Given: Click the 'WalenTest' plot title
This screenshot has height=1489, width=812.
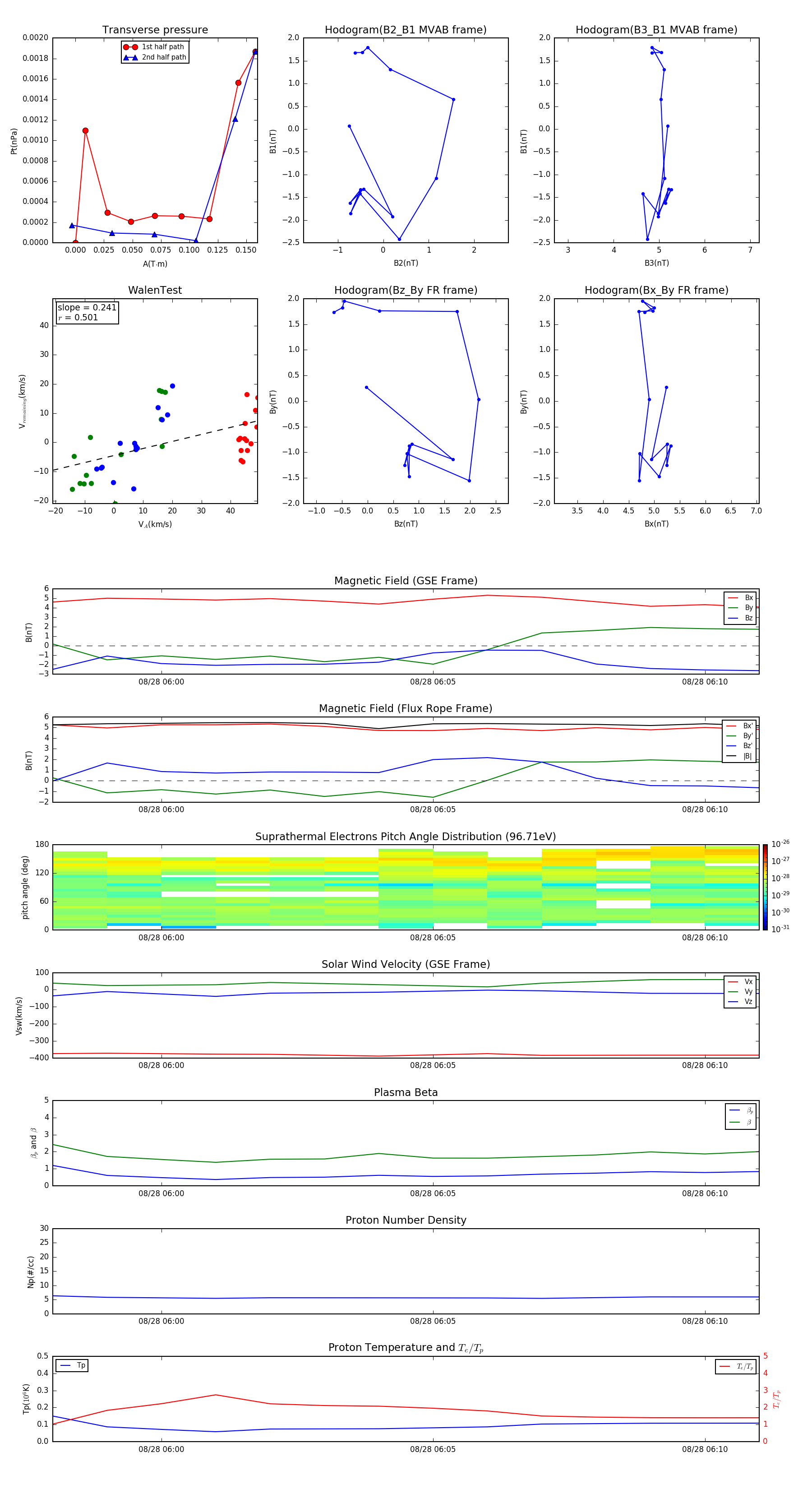Looking at the screenshot, I should [x=155, y=290].
